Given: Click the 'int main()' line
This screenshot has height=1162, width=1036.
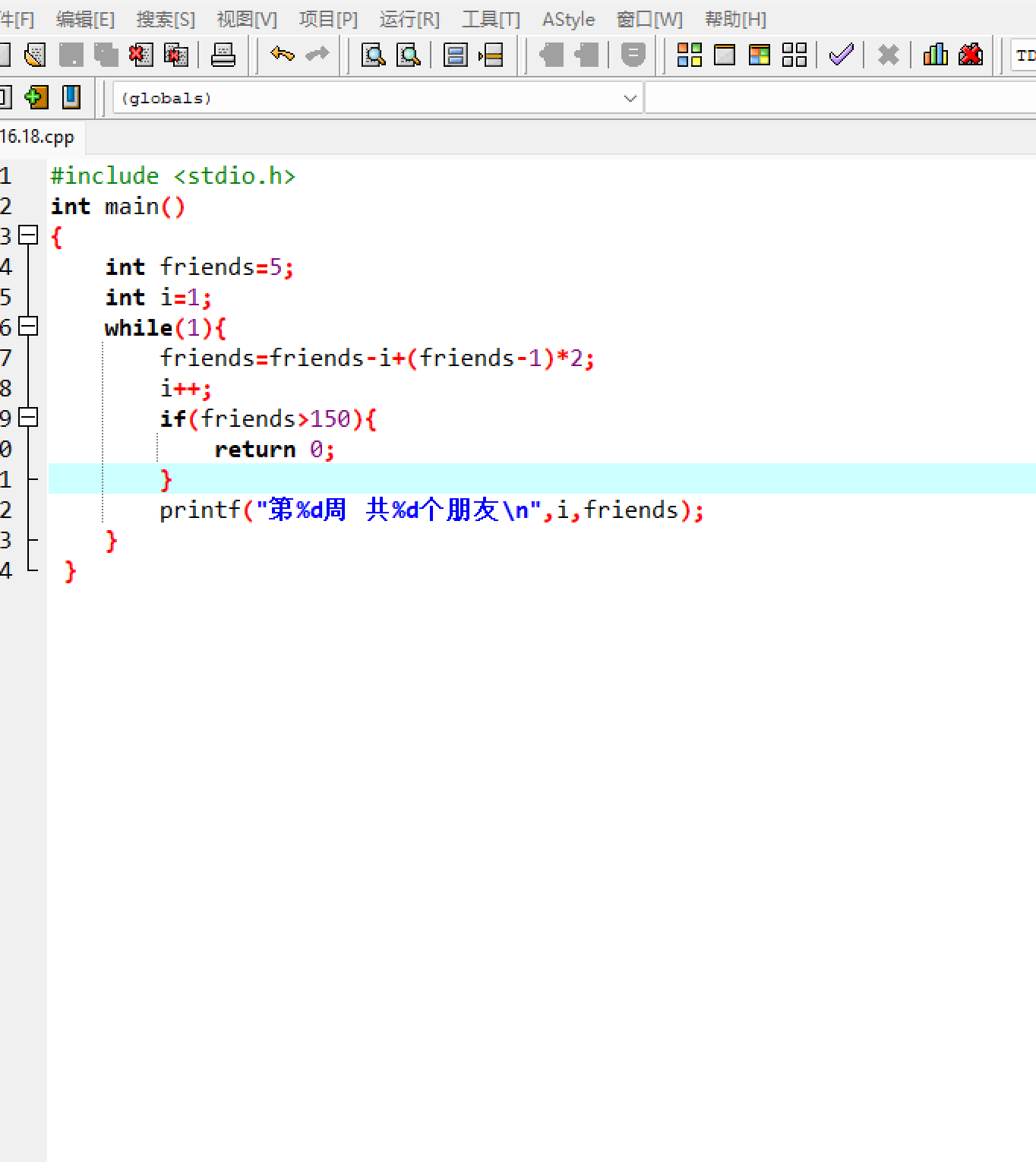Looking at the screenshot, I should [x=118, y=206].
